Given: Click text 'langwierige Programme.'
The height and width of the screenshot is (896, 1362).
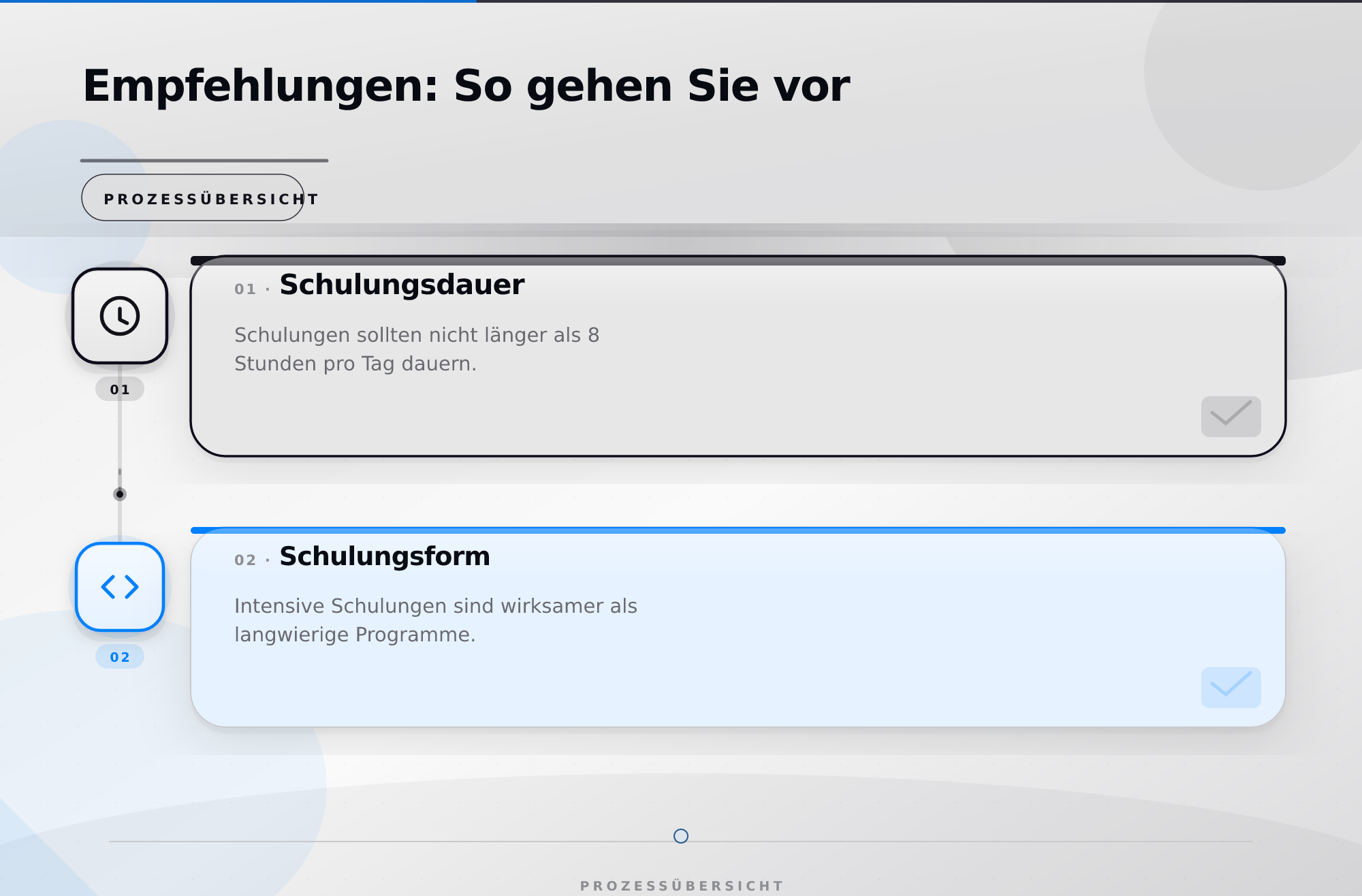Looking at the screenshot, I should coord(355,635).
